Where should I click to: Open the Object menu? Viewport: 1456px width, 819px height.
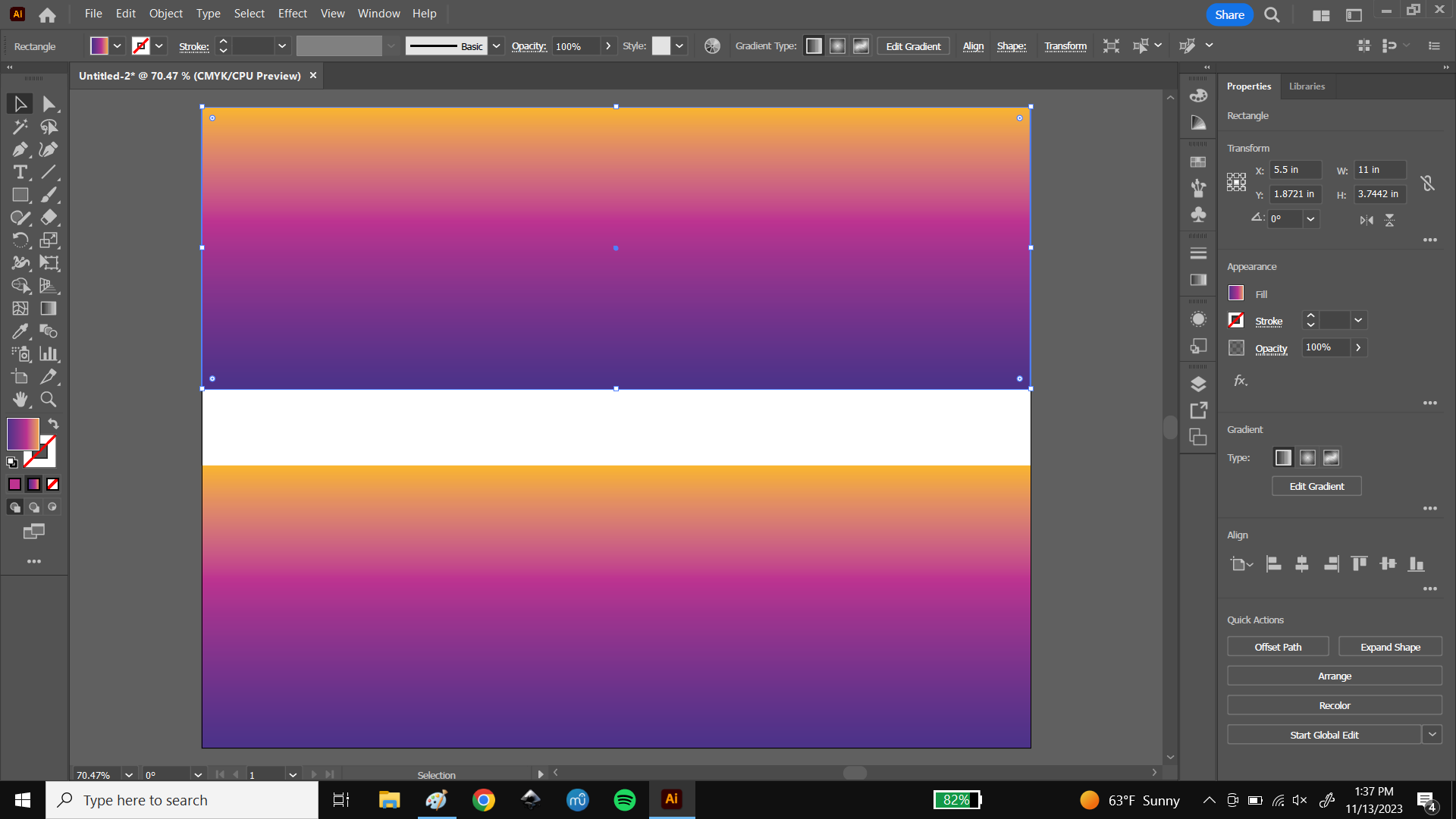165,14
